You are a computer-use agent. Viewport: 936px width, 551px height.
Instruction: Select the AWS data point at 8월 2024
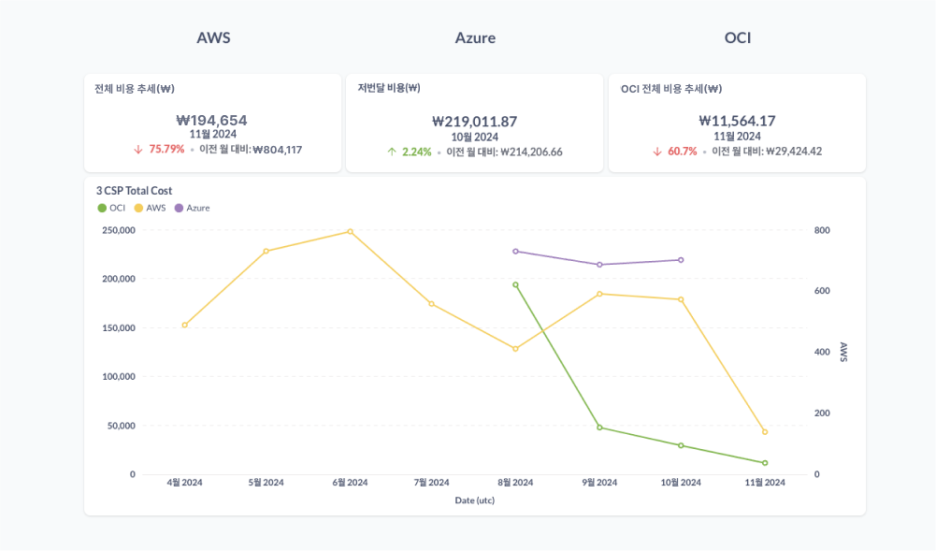516,349
